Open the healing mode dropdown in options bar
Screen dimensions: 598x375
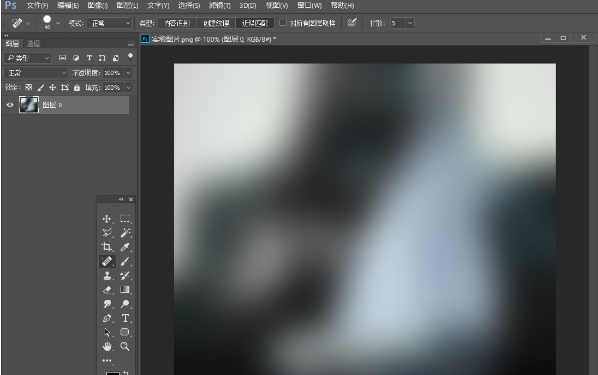tap(109, 23)
